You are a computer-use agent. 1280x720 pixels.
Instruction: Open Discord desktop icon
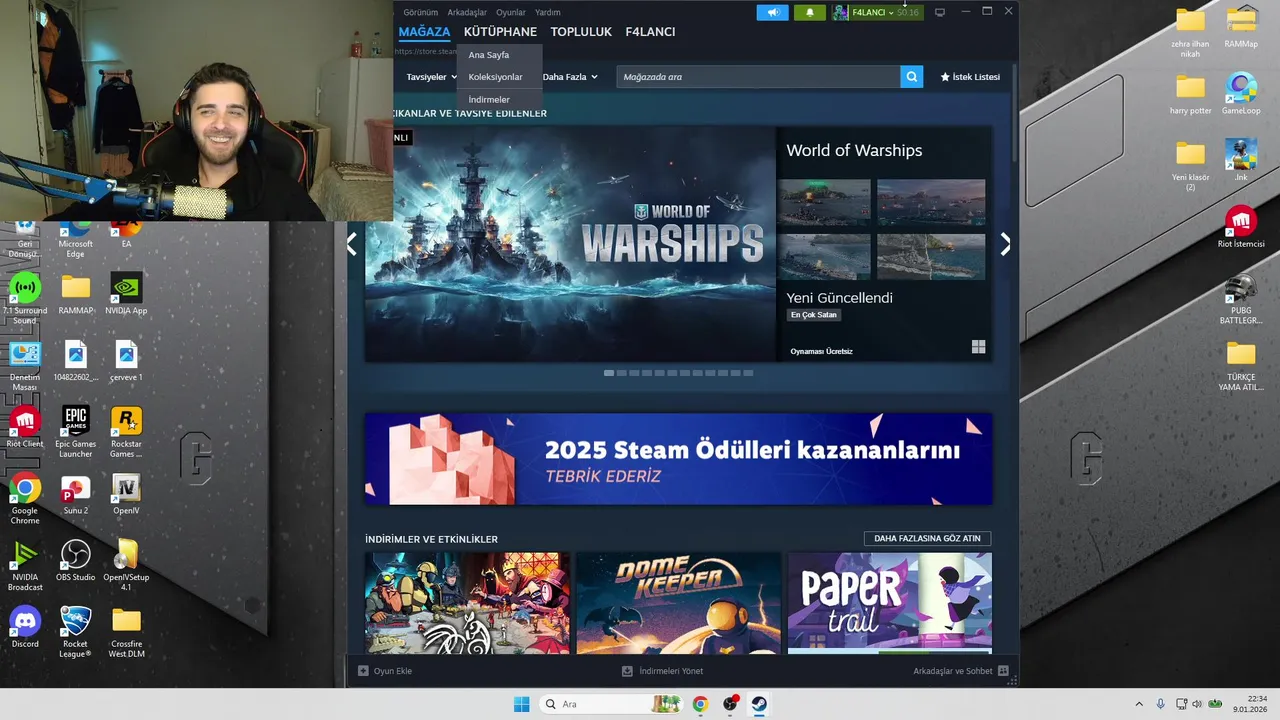pyautogui.click(x=25, y=628)
